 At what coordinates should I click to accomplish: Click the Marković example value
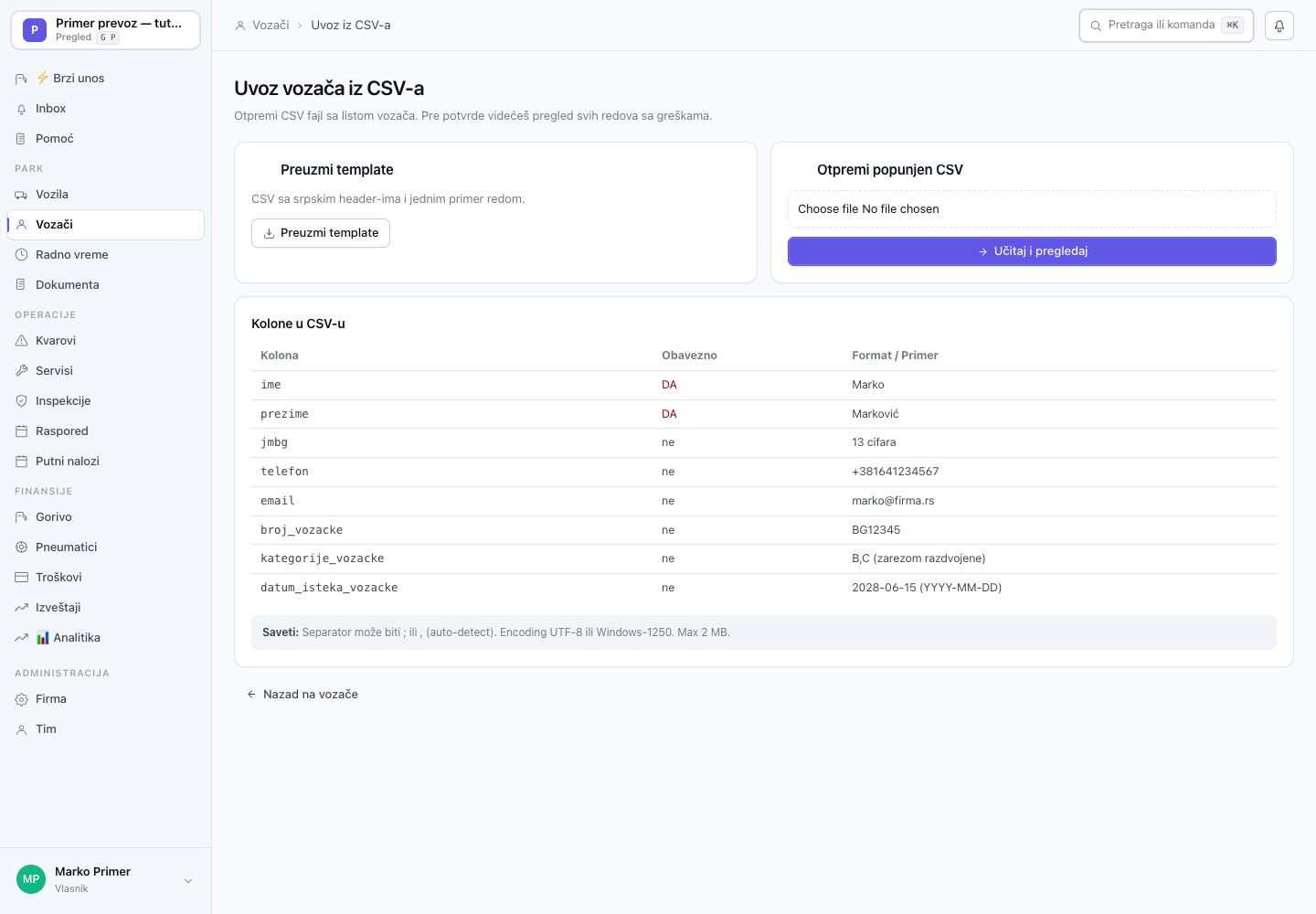[876, 414]
